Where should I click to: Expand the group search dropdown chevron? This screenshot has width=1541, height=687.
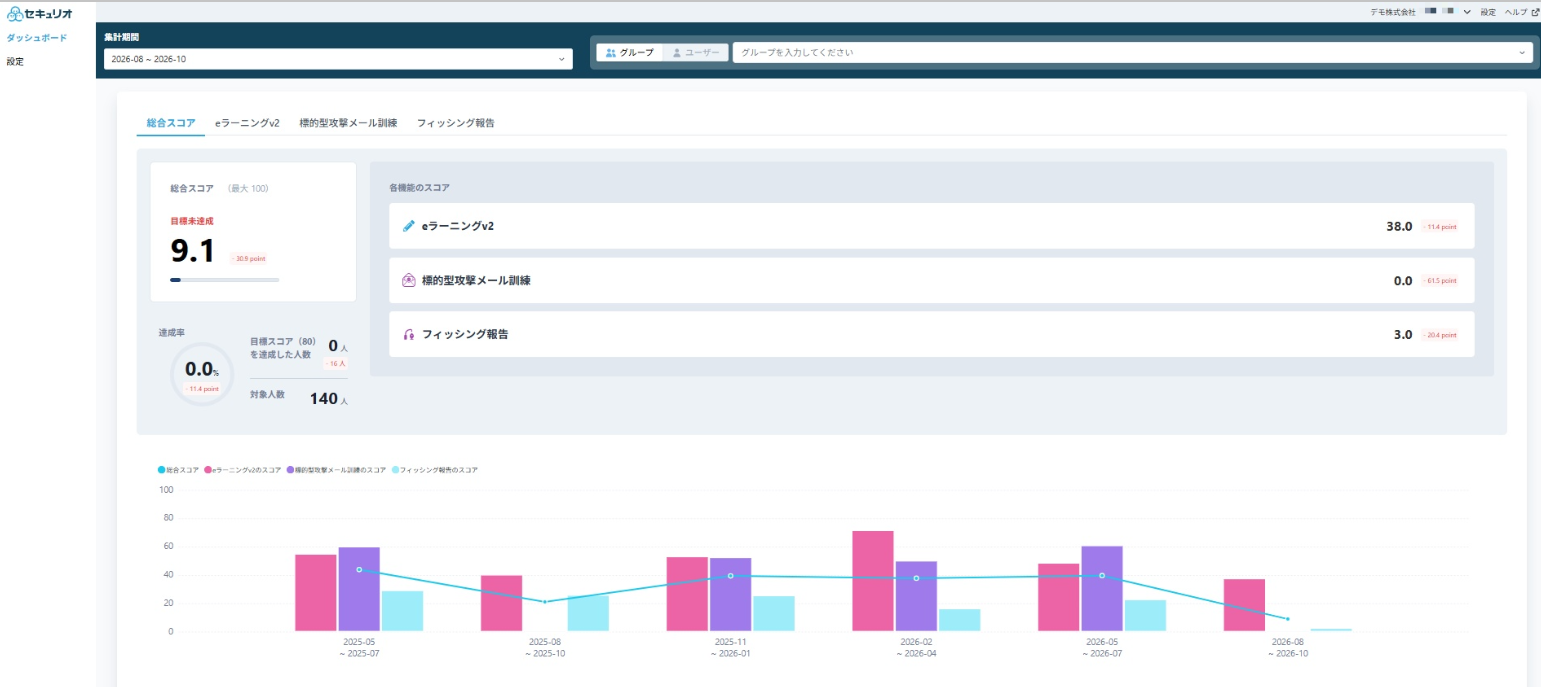click(x=1522, y=52)
